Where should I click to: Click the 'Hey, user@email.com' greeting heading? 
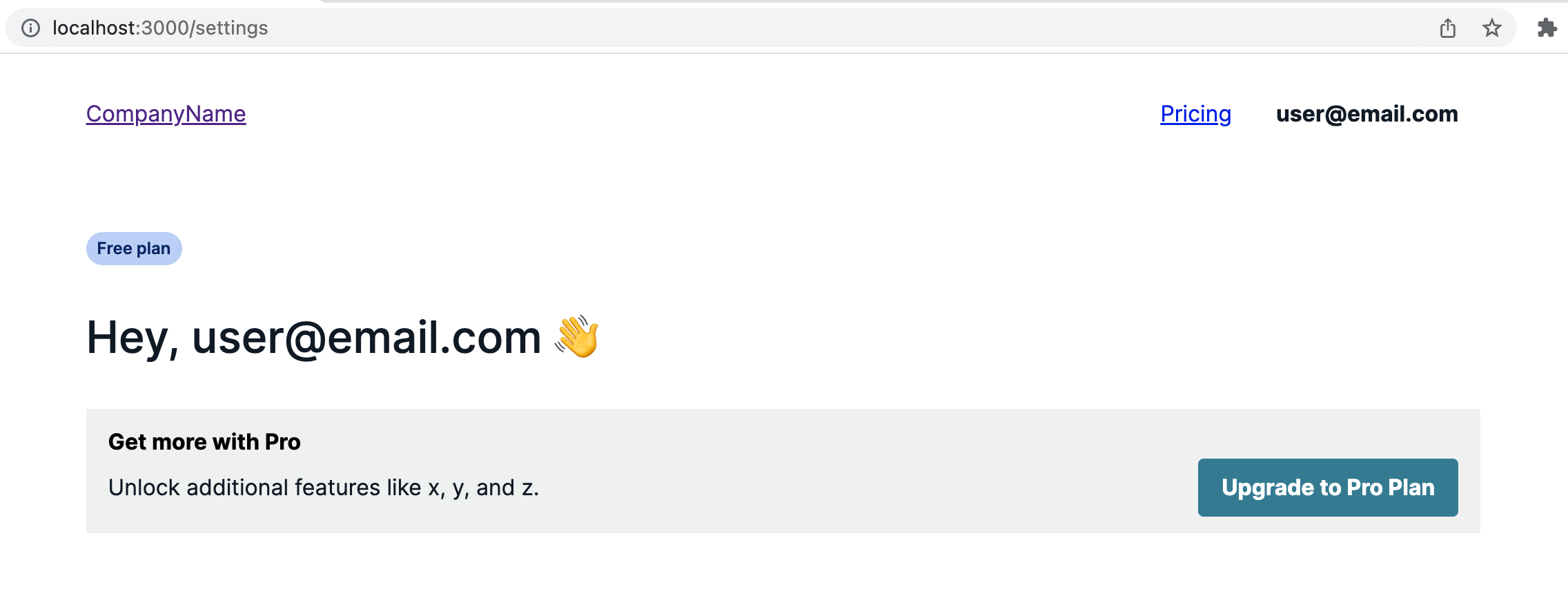coord(313,338)
